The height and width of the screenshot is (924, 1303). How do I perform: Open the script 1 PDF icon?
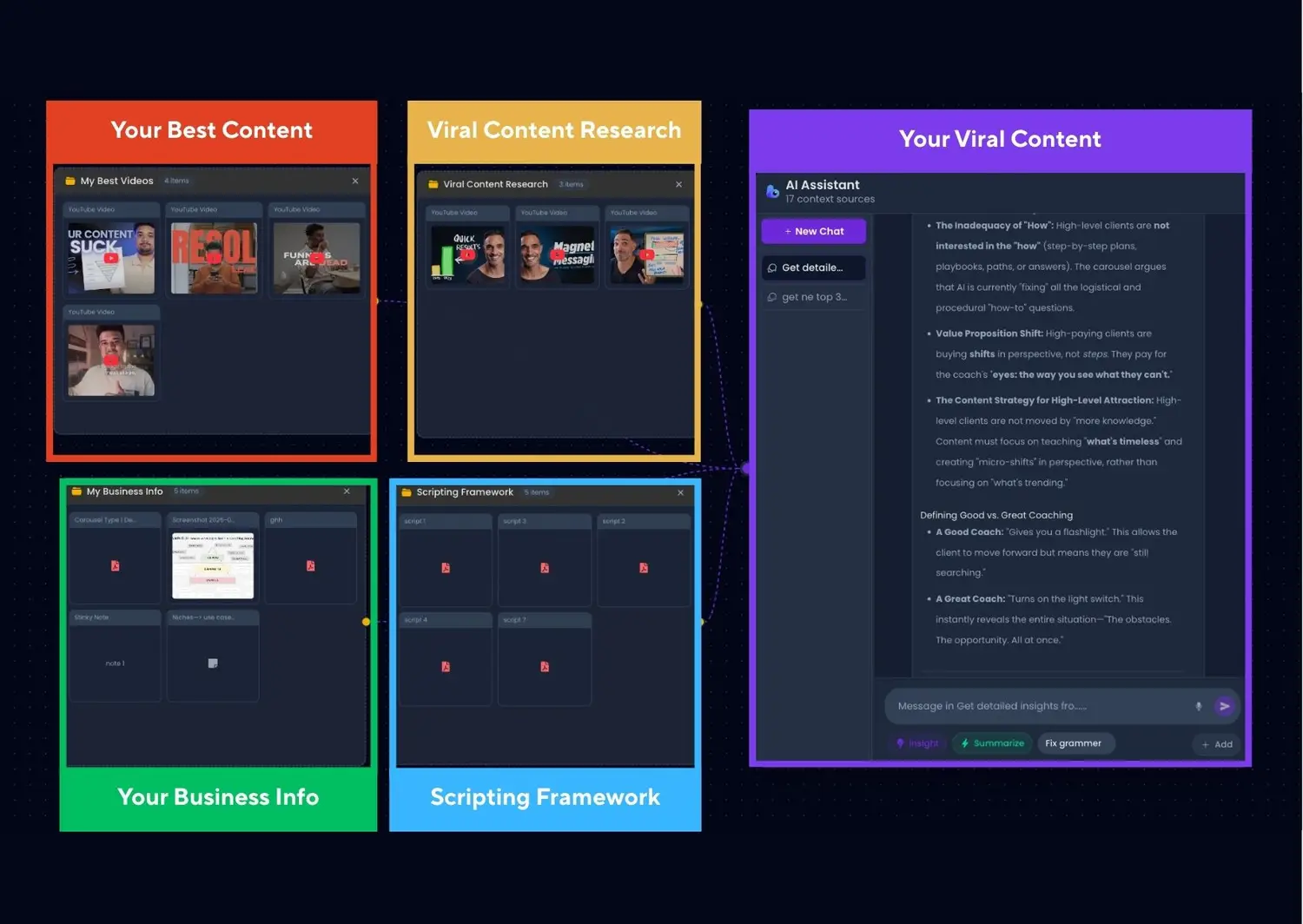click(x=446, y=568)
